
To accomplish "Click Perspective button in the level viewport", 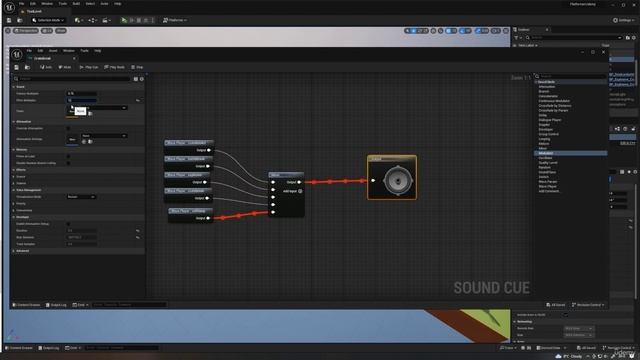I will click(25, 31).
